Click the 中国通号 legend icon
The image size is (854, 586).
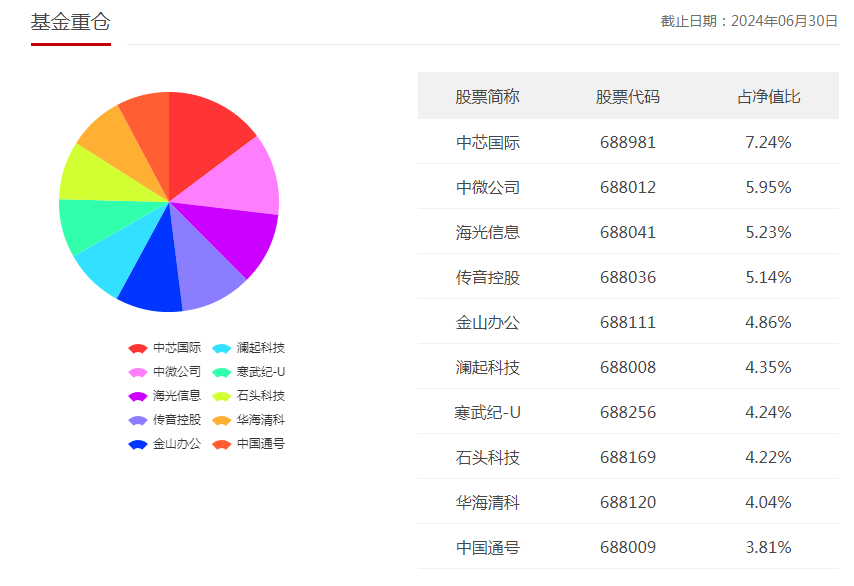point(222,444)
